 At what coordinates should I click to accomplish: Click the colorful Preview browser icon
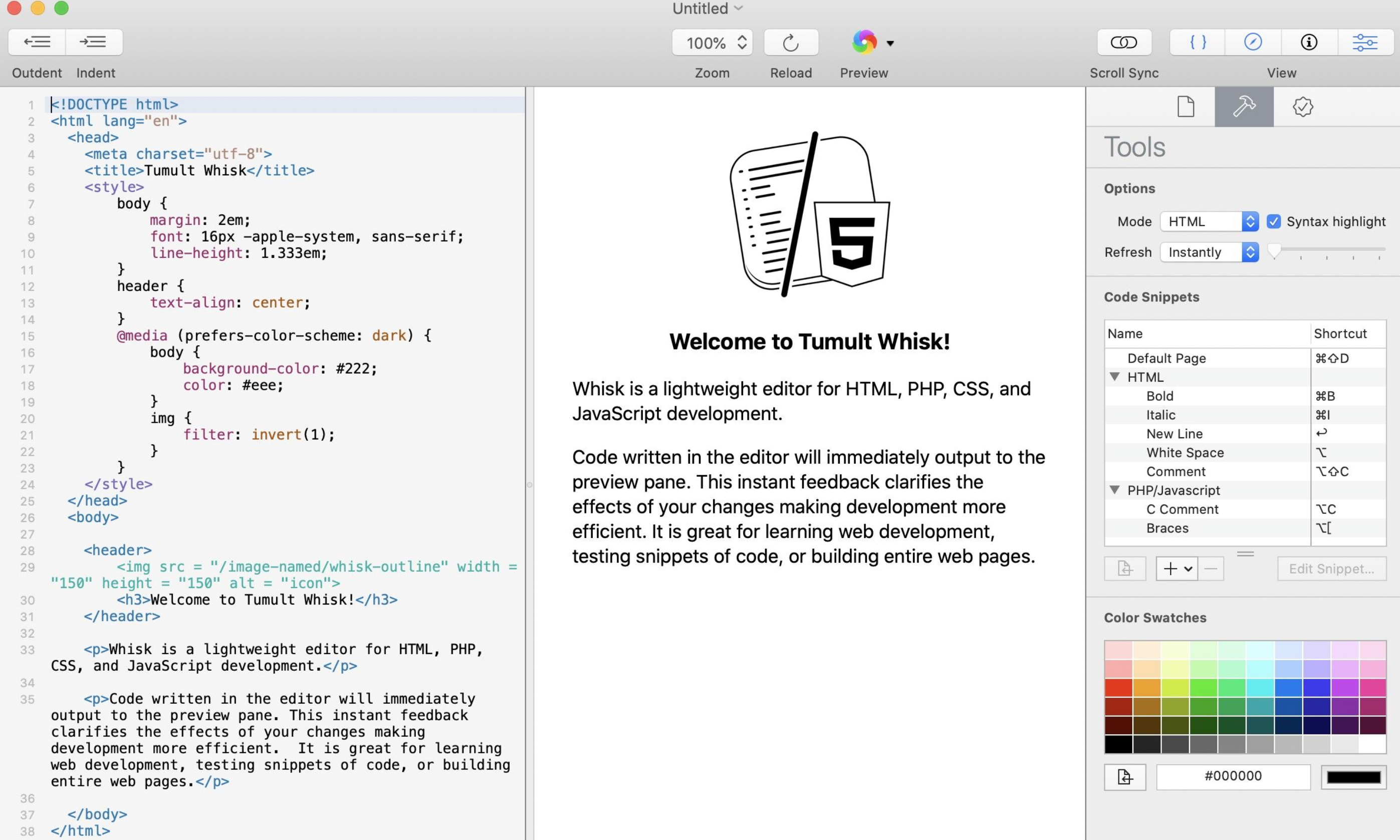pos(864,42)
